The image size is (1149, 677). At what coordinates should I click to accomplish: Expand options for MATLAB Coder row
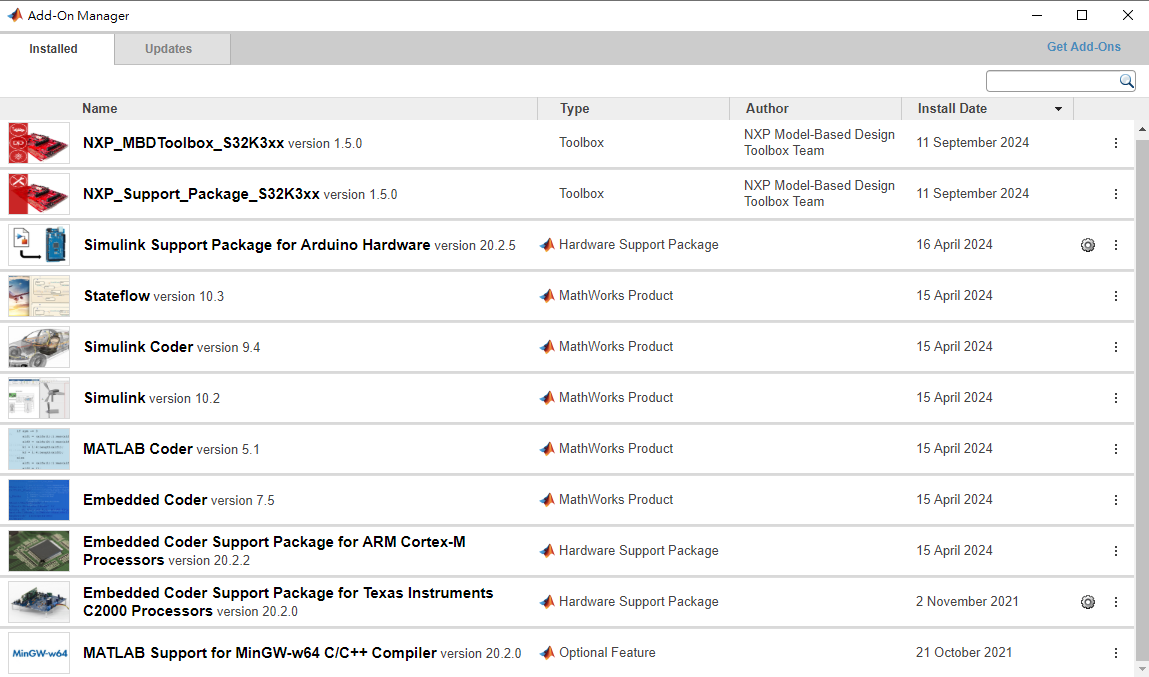pos(1116,449)
